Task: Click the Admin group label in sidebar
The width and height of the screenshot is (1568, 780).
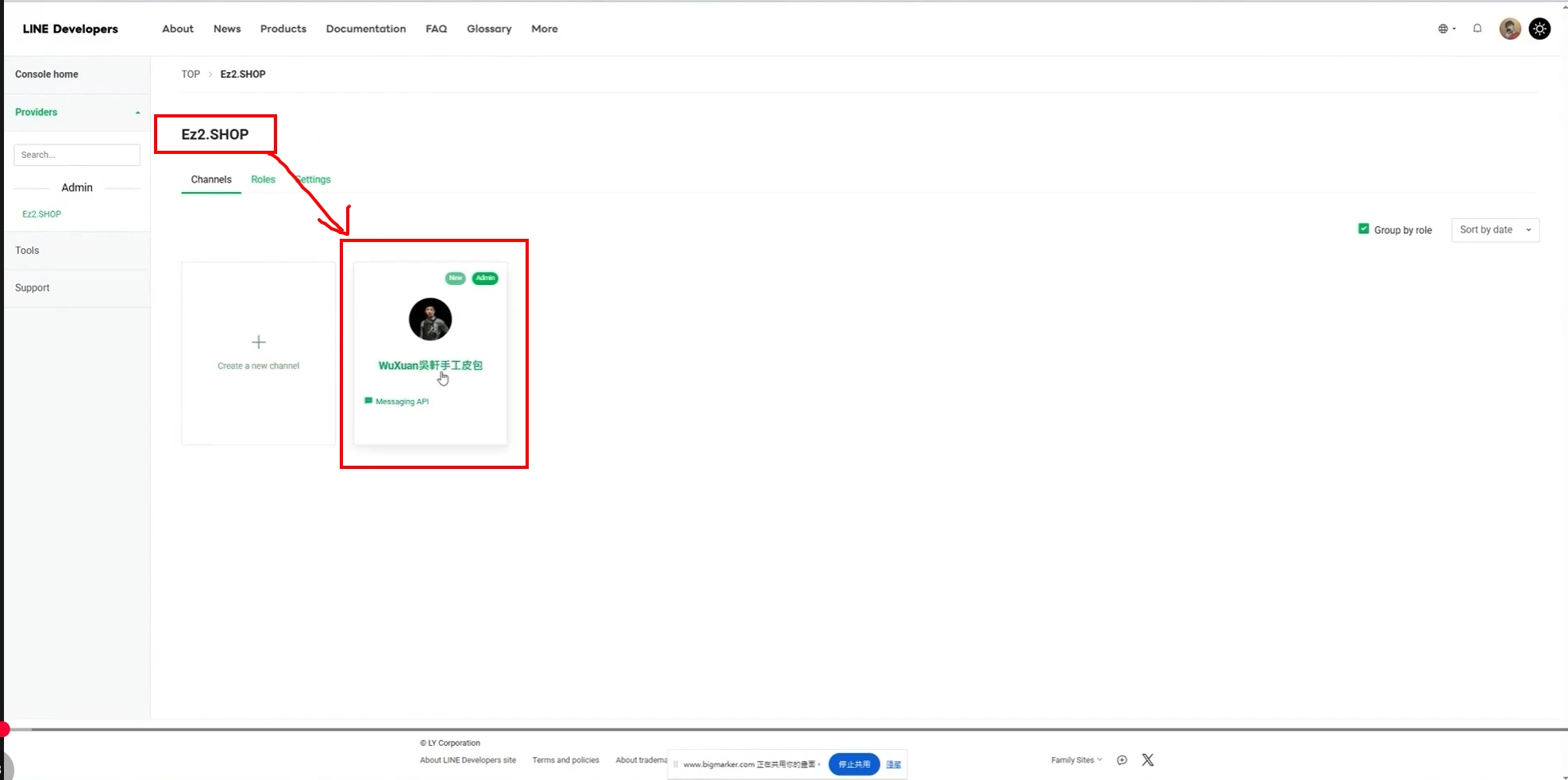Action: point(77,187)
